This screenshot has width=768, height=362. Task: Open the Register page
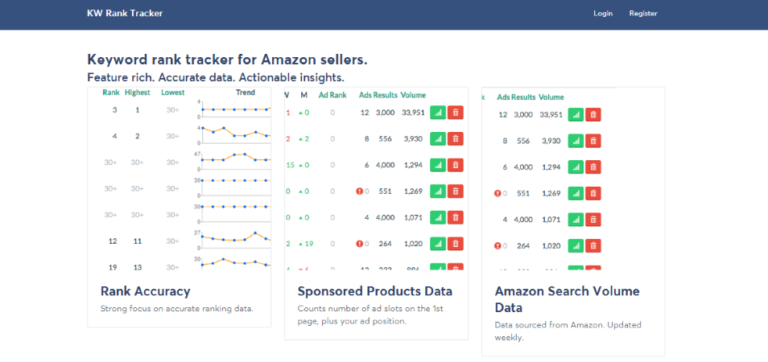coord(643,14)
